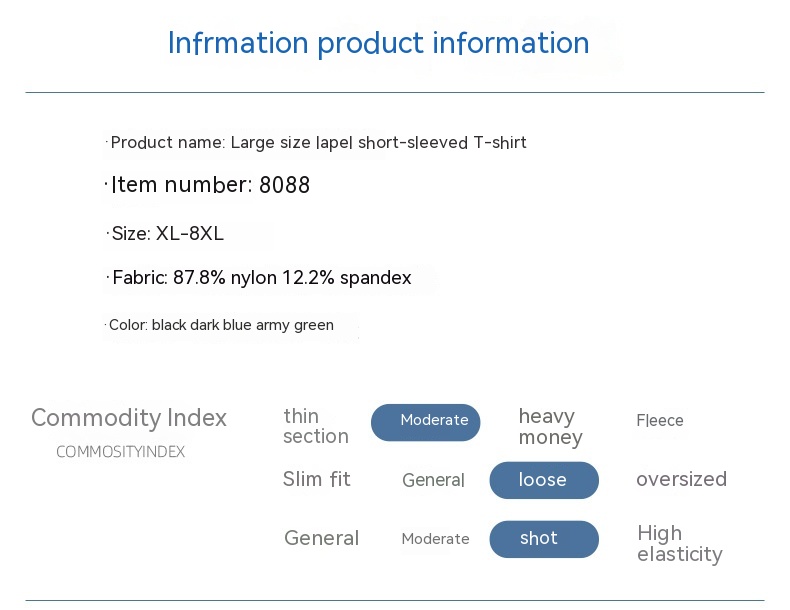Click the color line listing army green
790x610 pixels.
pos(221,325)
